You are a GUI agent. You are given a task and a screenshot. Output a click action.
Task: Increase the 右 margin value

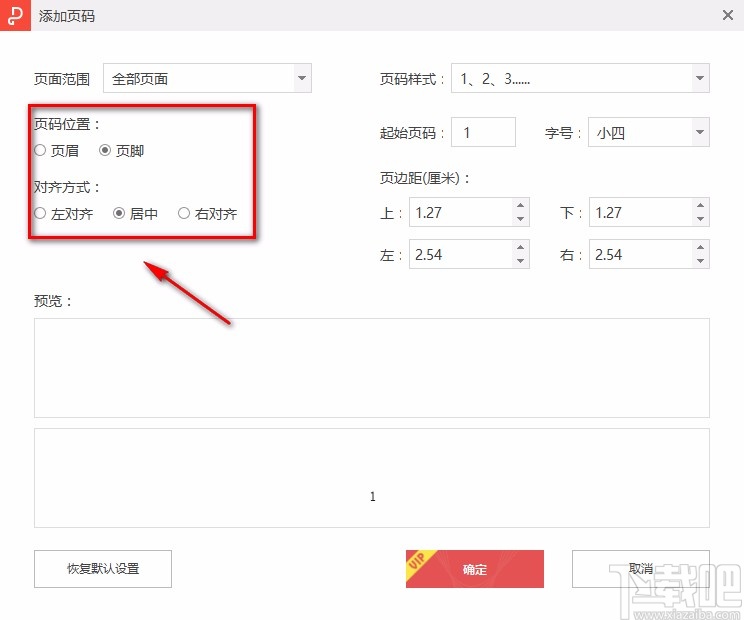point(700,248)
